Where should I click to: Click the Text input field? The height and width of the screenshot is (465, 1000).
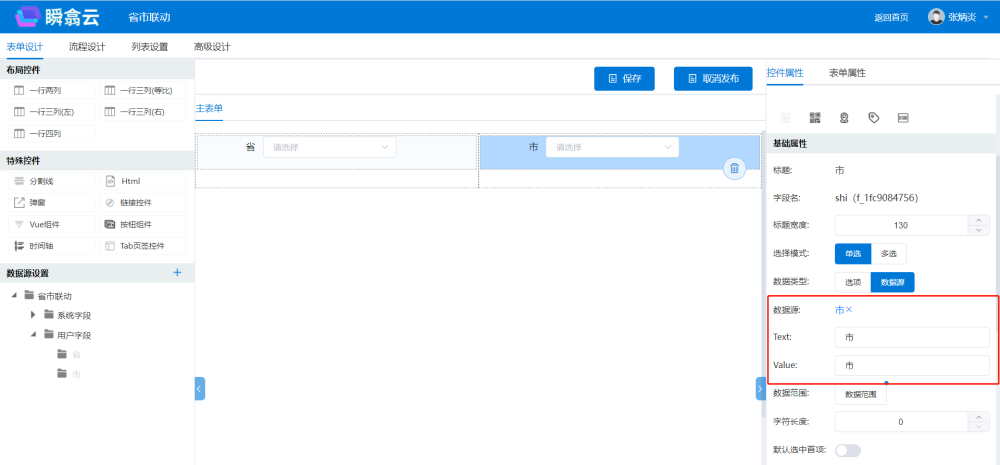coord(911,338)
